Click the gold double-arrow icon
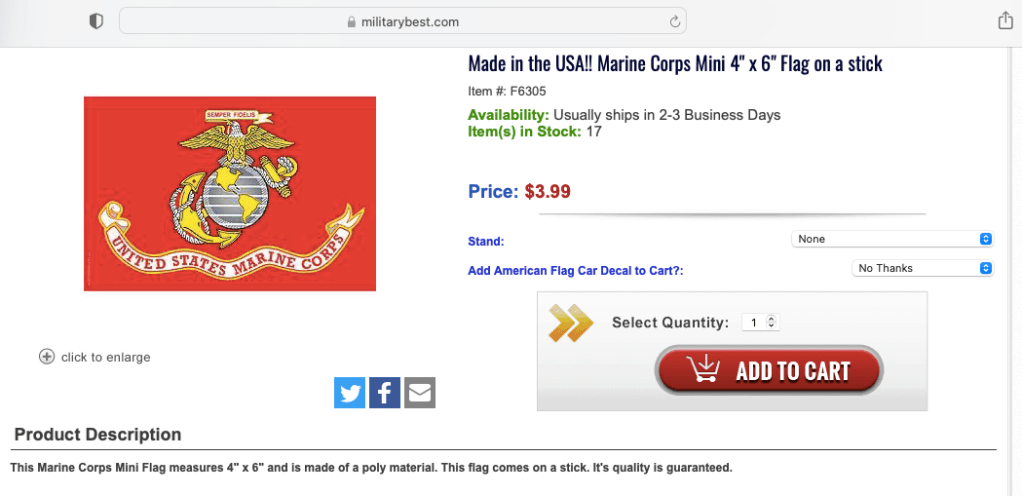The height and width of the screenshot is (496, 1022). pos(570,323)
